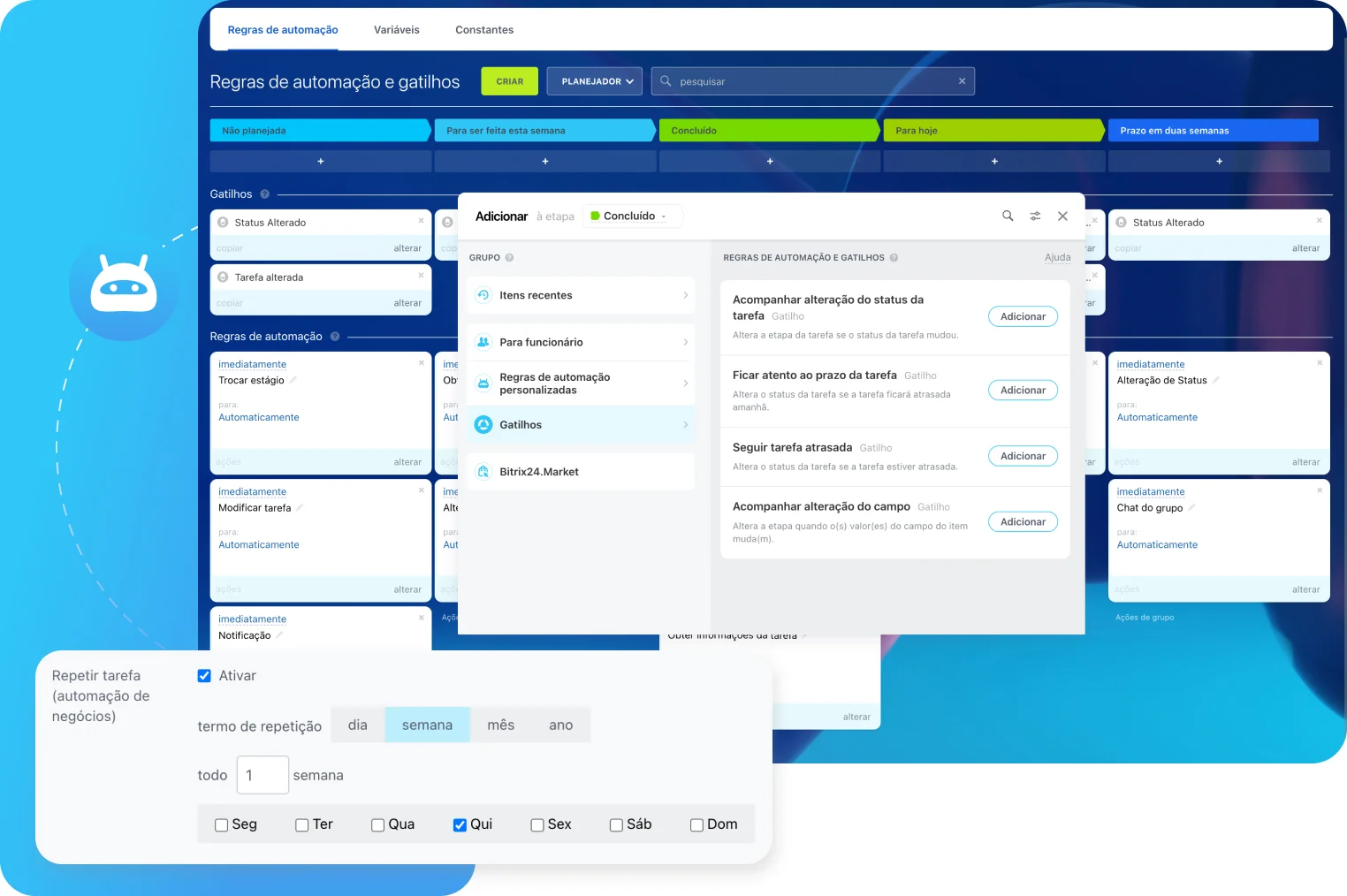Switch to the Variáveis tab
The image size is (1347, 896).
(396, 29)
